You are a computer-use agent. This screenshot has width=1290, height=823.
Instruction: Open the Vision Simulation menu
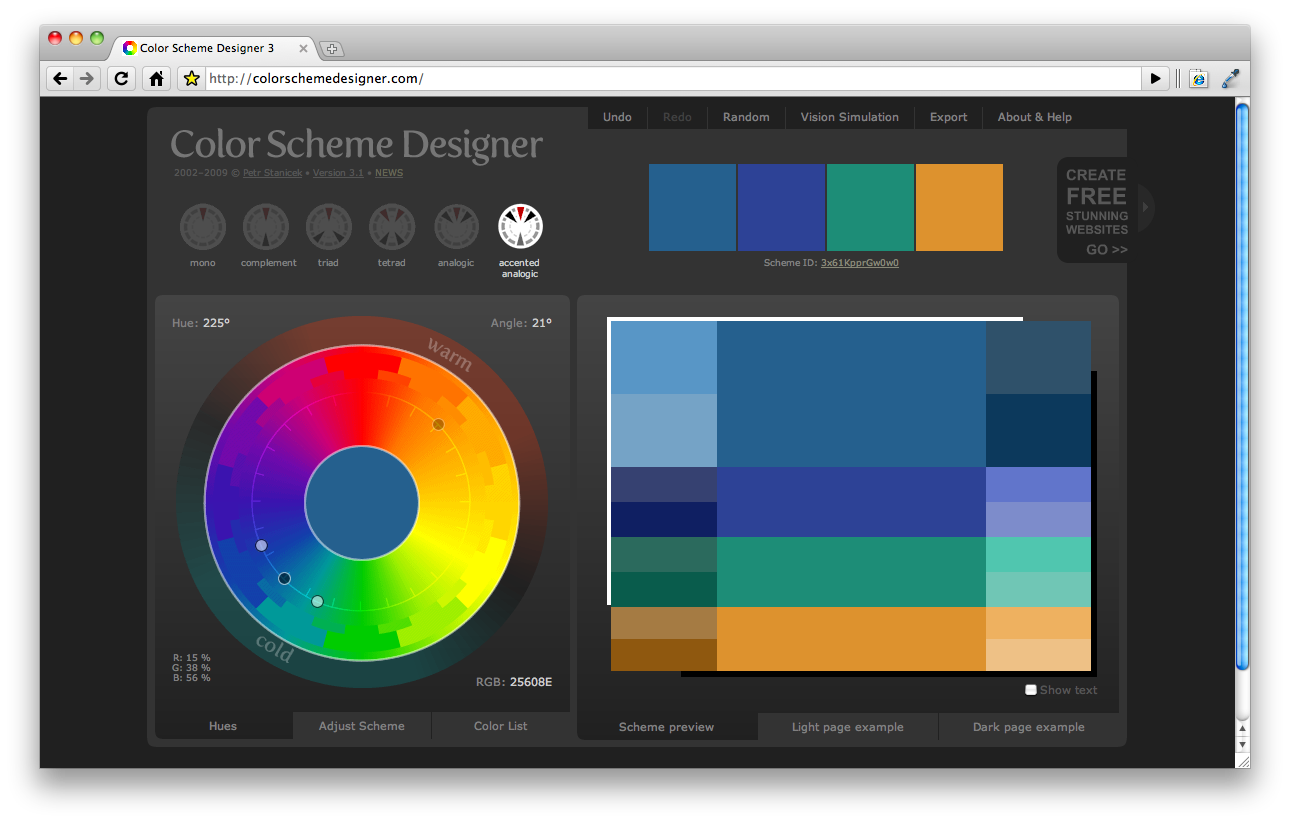849,117
